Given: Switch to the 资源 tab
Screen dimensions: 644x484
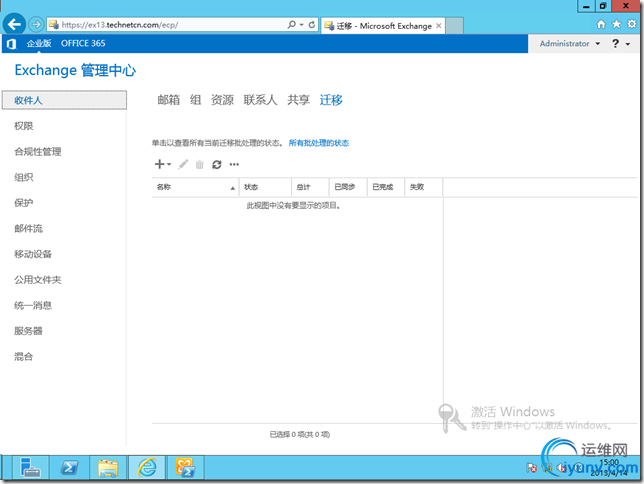Looking at the screenshot, I should 222,100.
